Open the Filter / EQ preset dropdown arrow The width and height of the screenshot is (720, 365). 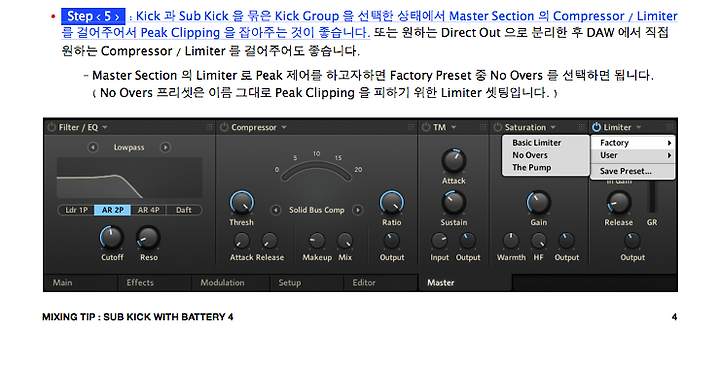tap(105, 127)
